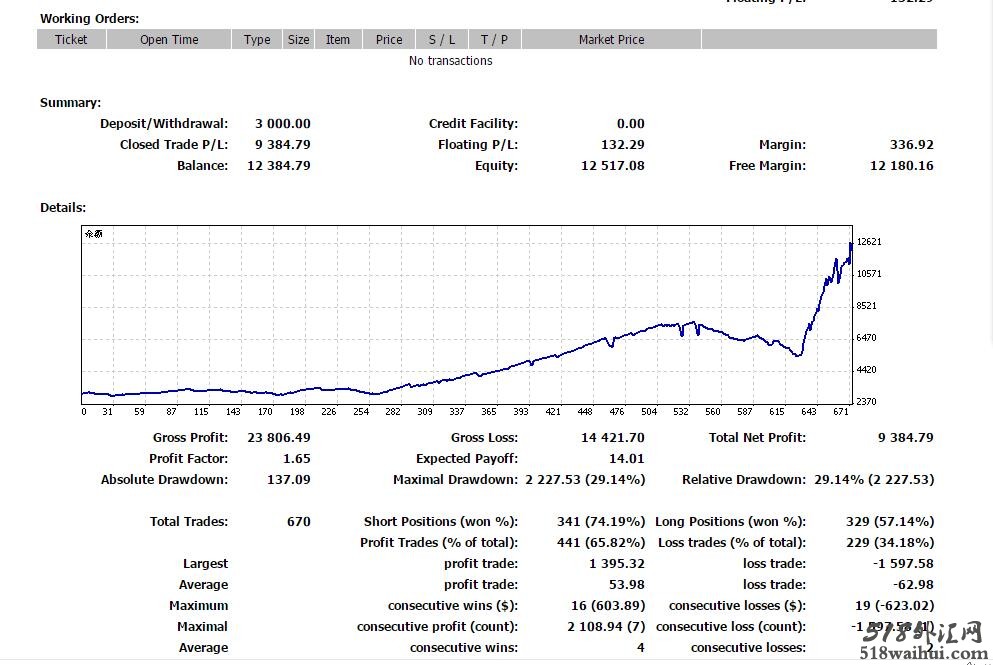Click the 'Profit Factor:' label

[189, 459]
